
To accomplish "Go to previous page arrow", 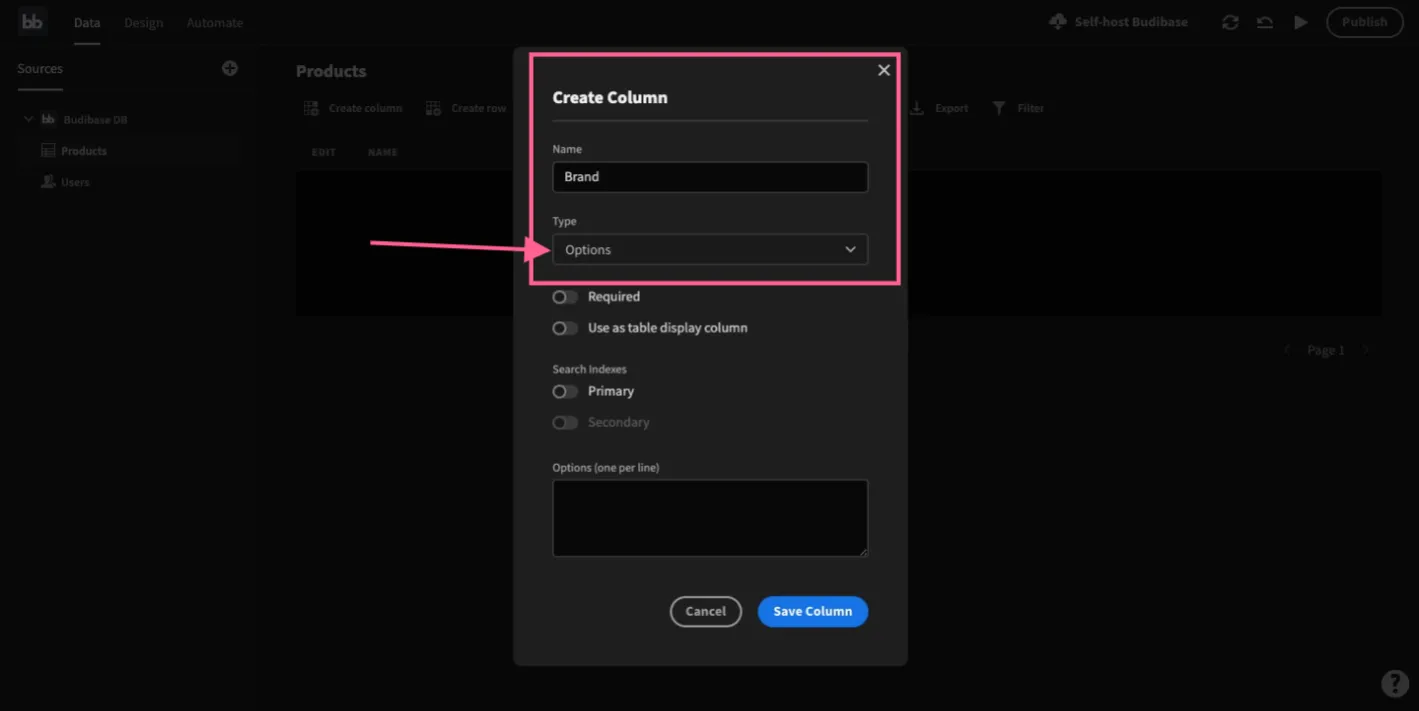I will (1287, 350).
